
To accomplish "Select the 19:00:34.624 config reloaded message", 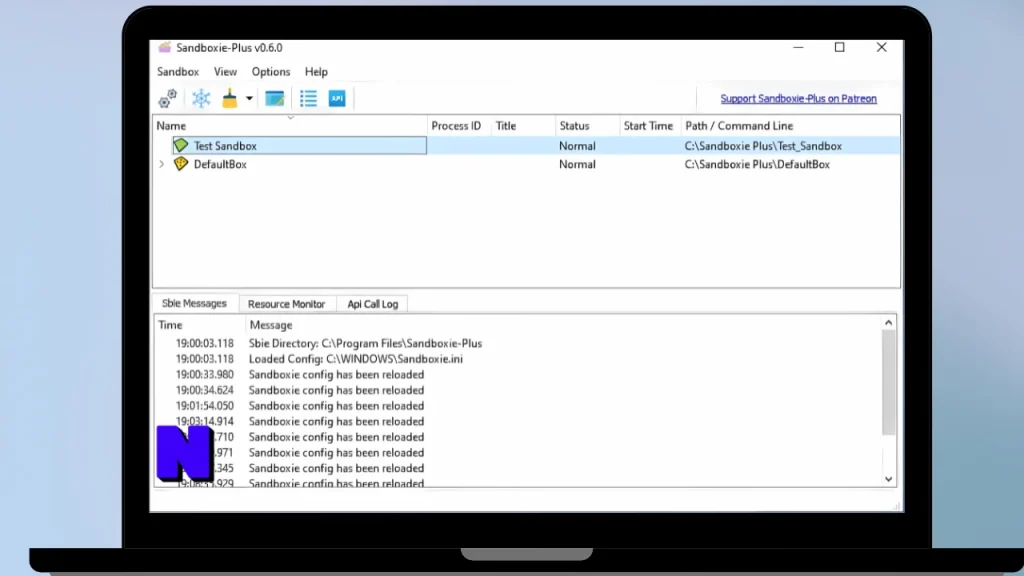I will [x=518, y=391].
